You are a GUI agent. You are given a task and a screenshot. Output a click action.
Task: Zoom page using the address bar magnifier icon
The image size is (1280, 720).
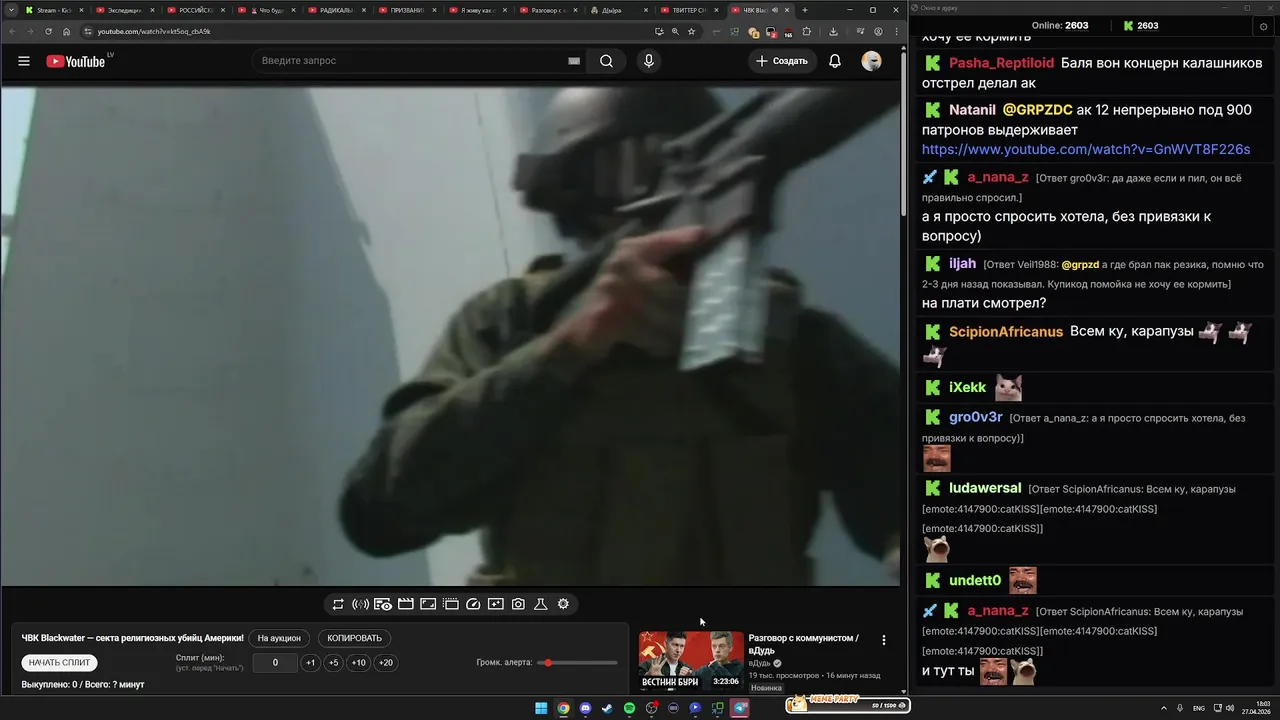(675, 31)
